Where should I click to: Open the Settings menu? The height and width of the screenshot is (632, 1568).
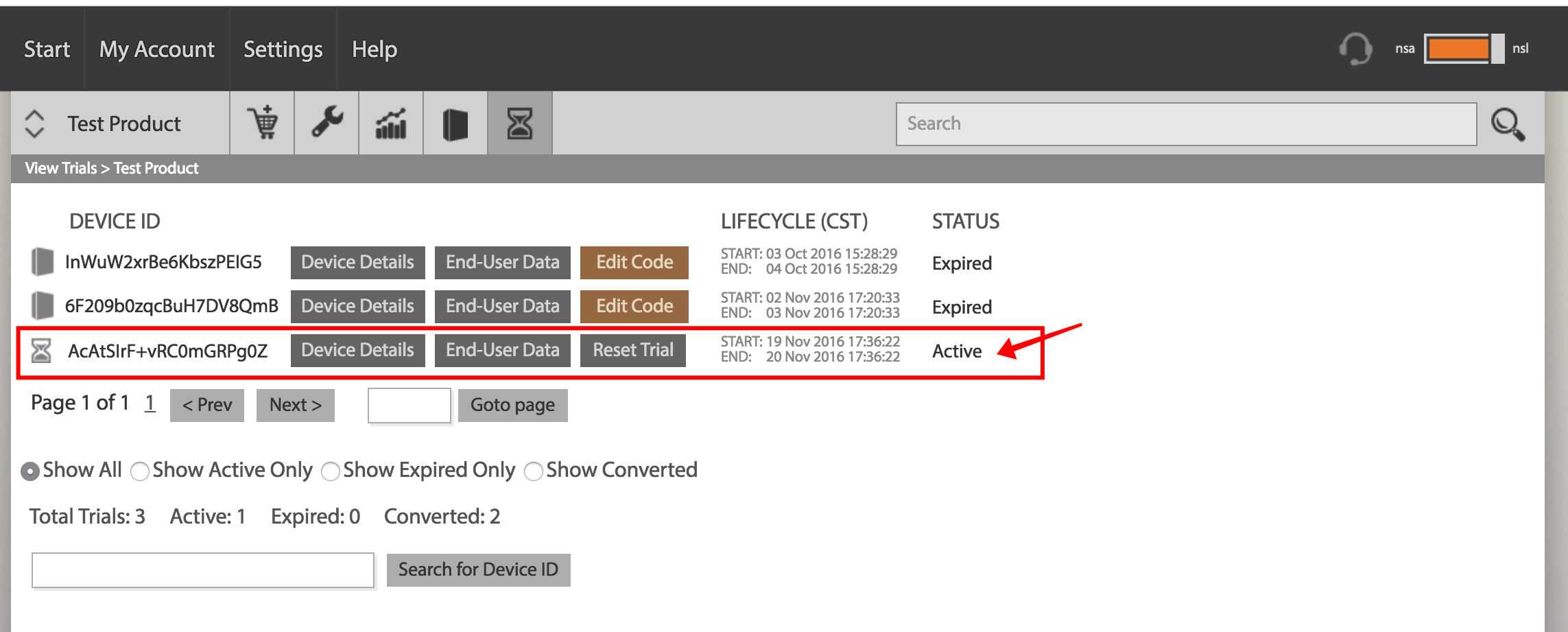point(283,49)
